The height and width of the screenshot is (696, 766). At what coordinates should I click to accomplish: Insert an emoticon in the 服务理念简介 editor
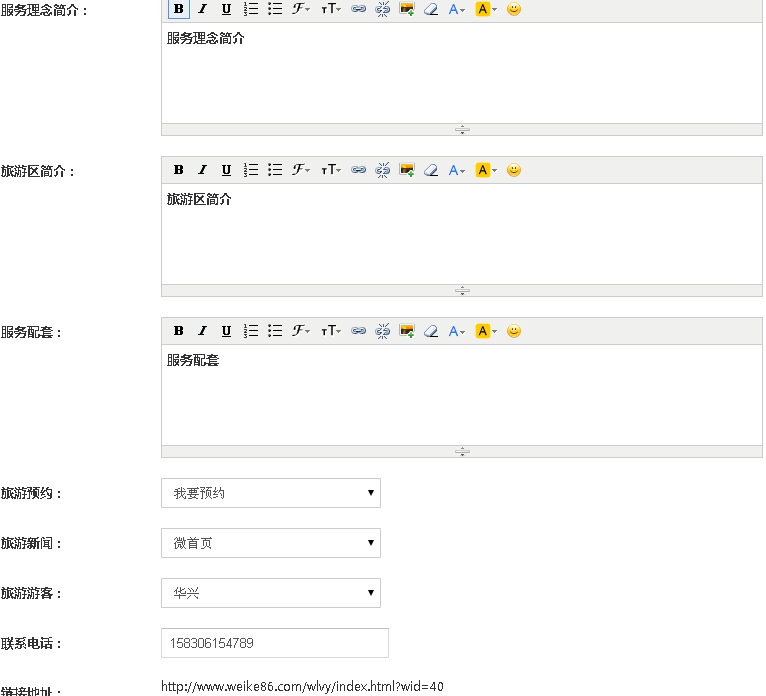(513, 9)
